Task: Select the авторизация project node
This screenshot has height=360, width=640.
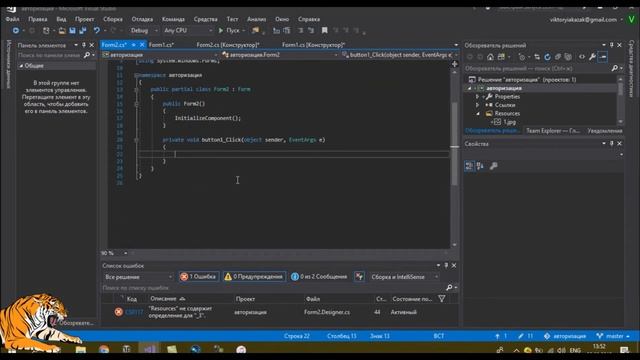Action: 504,88
